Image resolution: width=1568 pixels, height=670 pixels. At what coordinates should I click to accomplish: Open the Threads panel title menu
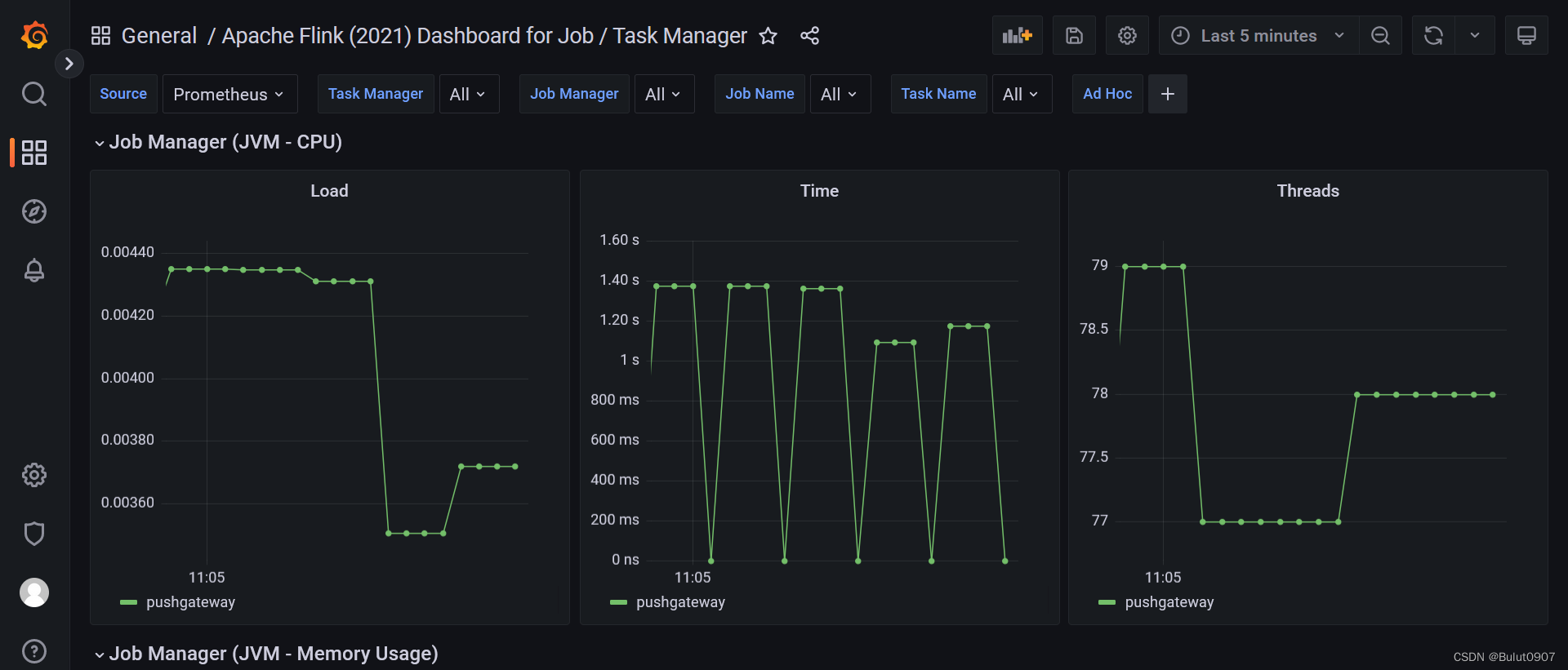(1307, 191)
